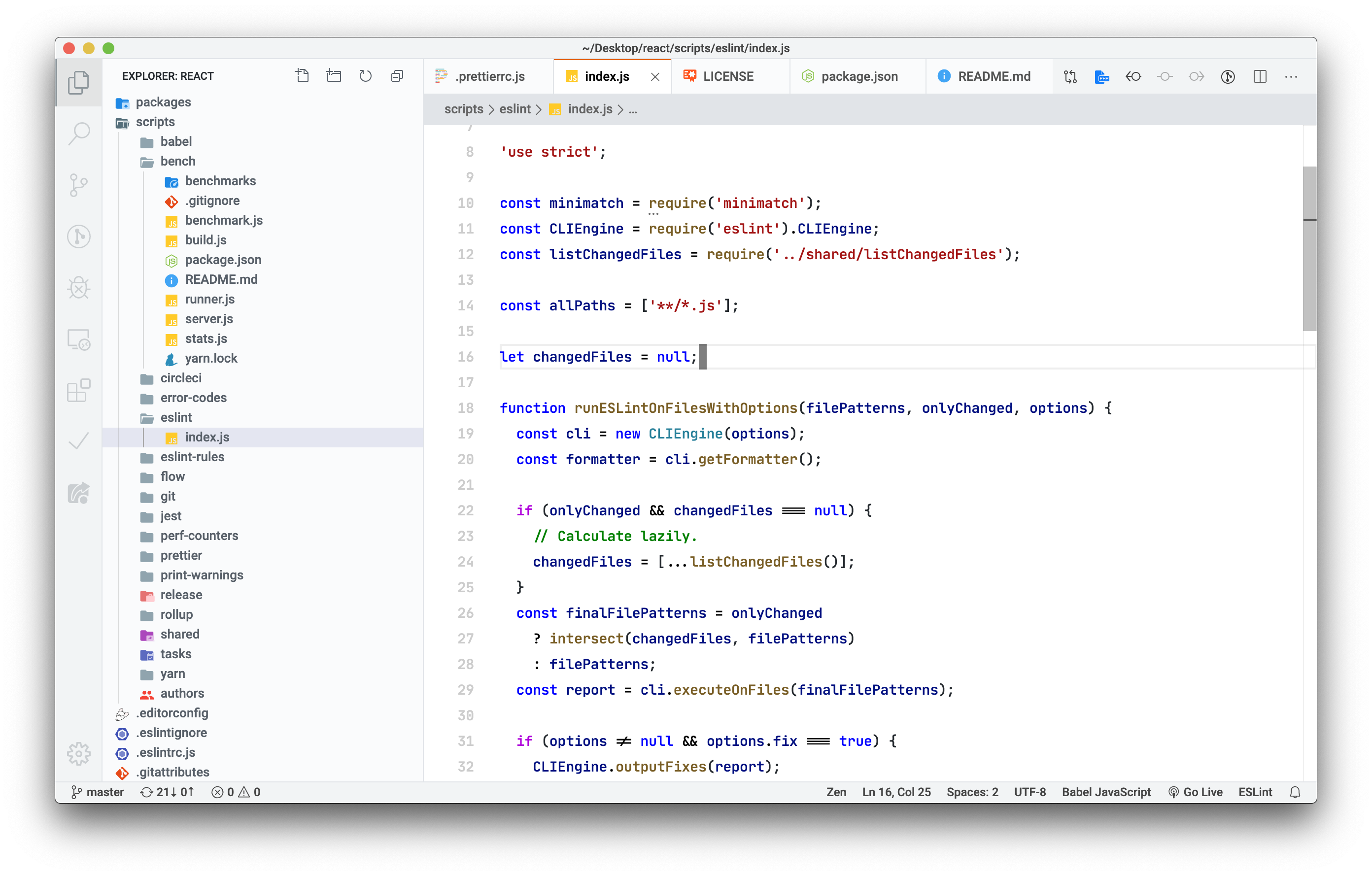The image size is (1372, 876).
Task: Collapse the bench folder
Action: (177, 161)
